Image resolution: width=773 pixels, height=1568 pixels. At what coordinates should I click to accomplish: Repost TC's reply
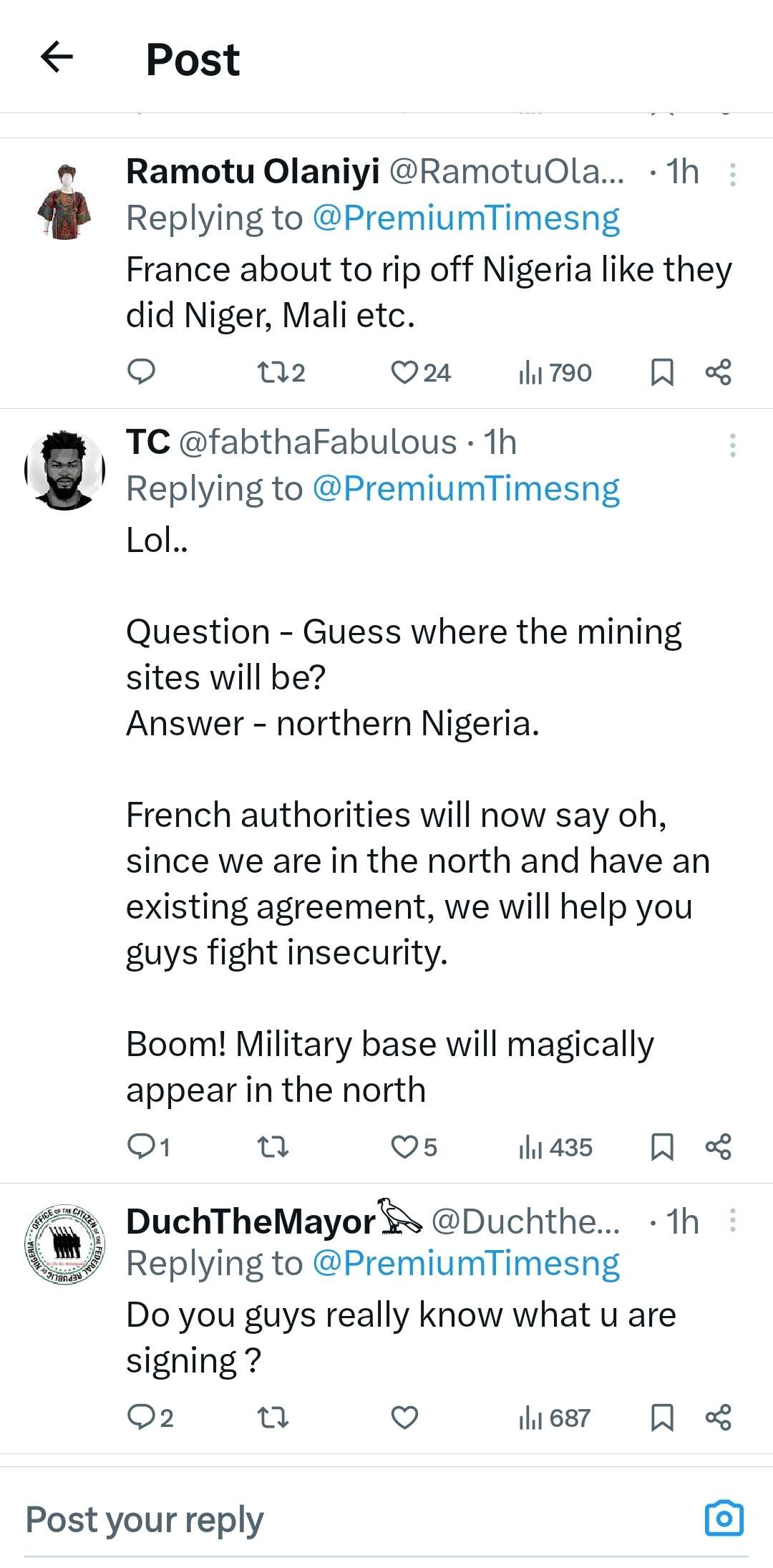(272, 1147)
